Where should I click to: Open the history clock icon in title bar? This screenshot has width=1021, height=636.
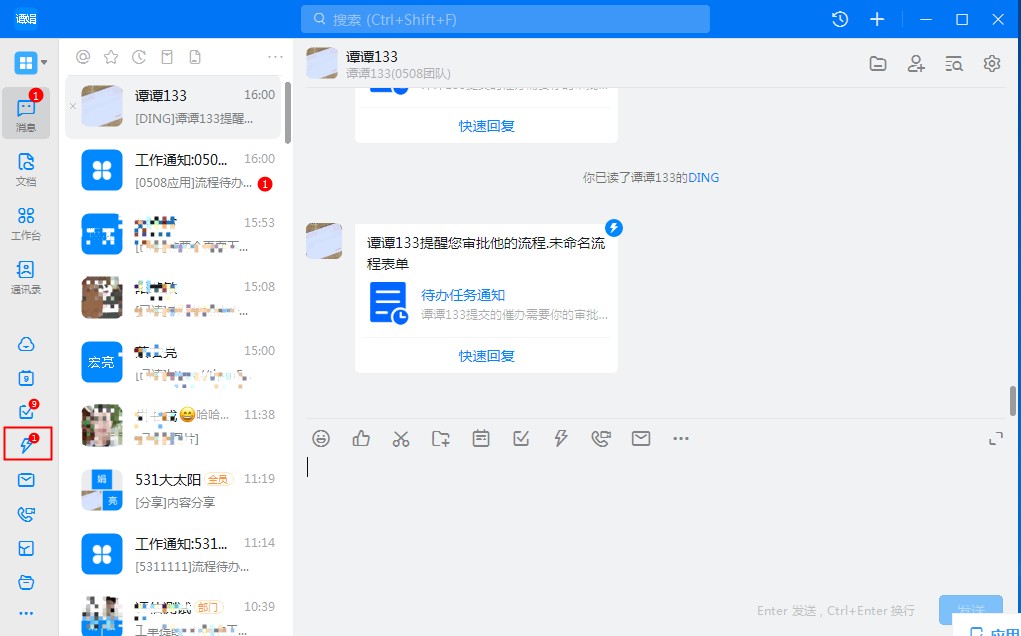click(840, 19)
